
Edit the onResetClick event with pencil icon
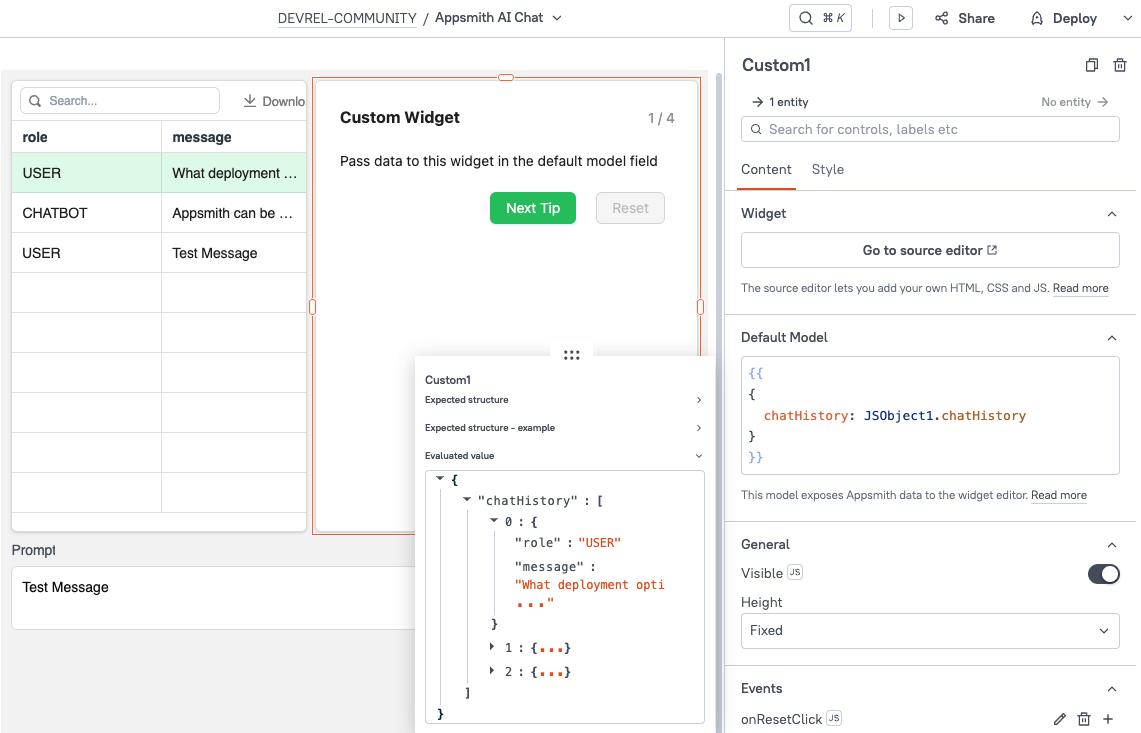[1060, 719]
